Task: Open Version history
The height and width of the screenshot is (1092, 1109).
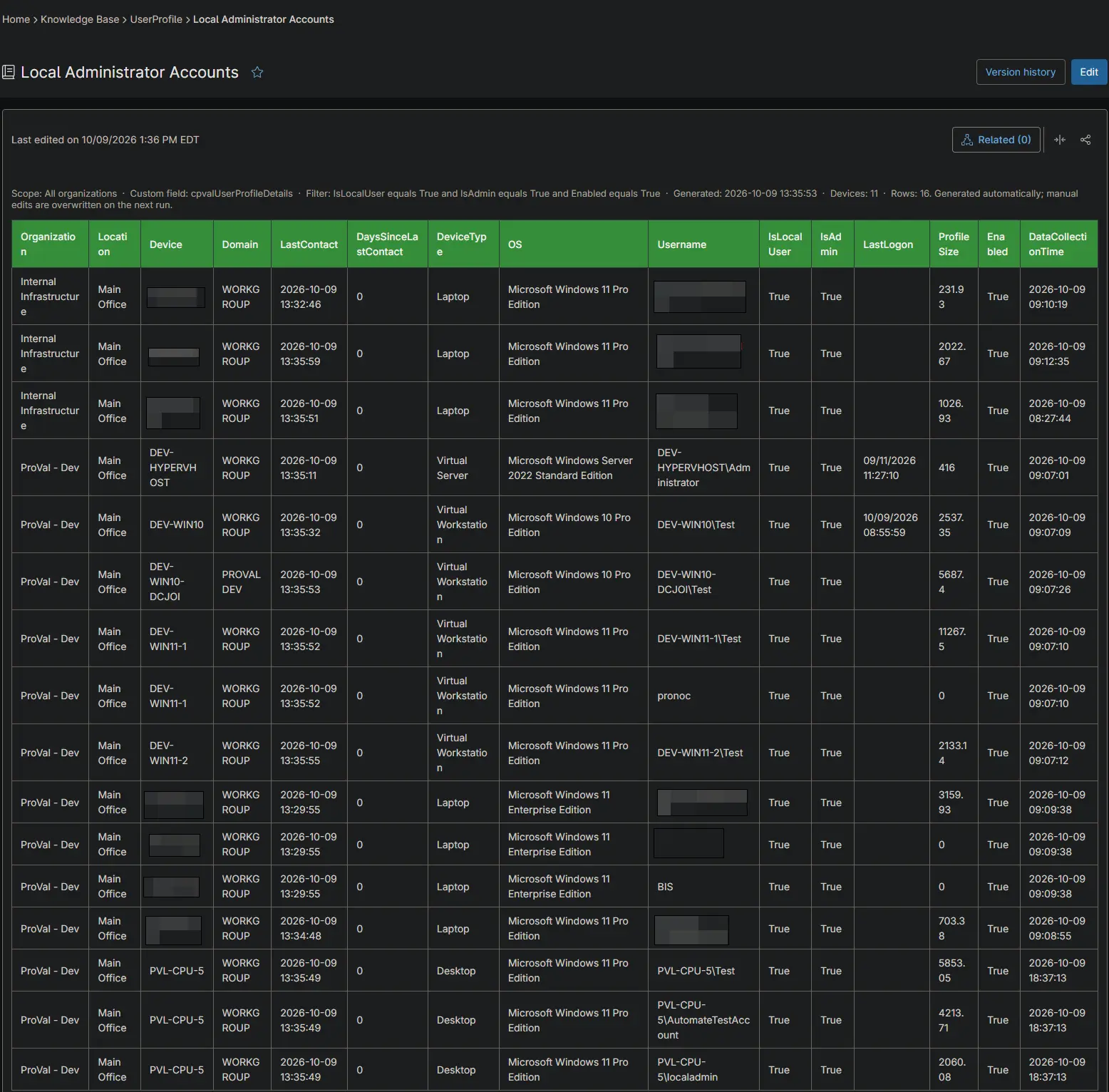Action: [x=1021, y=72]
